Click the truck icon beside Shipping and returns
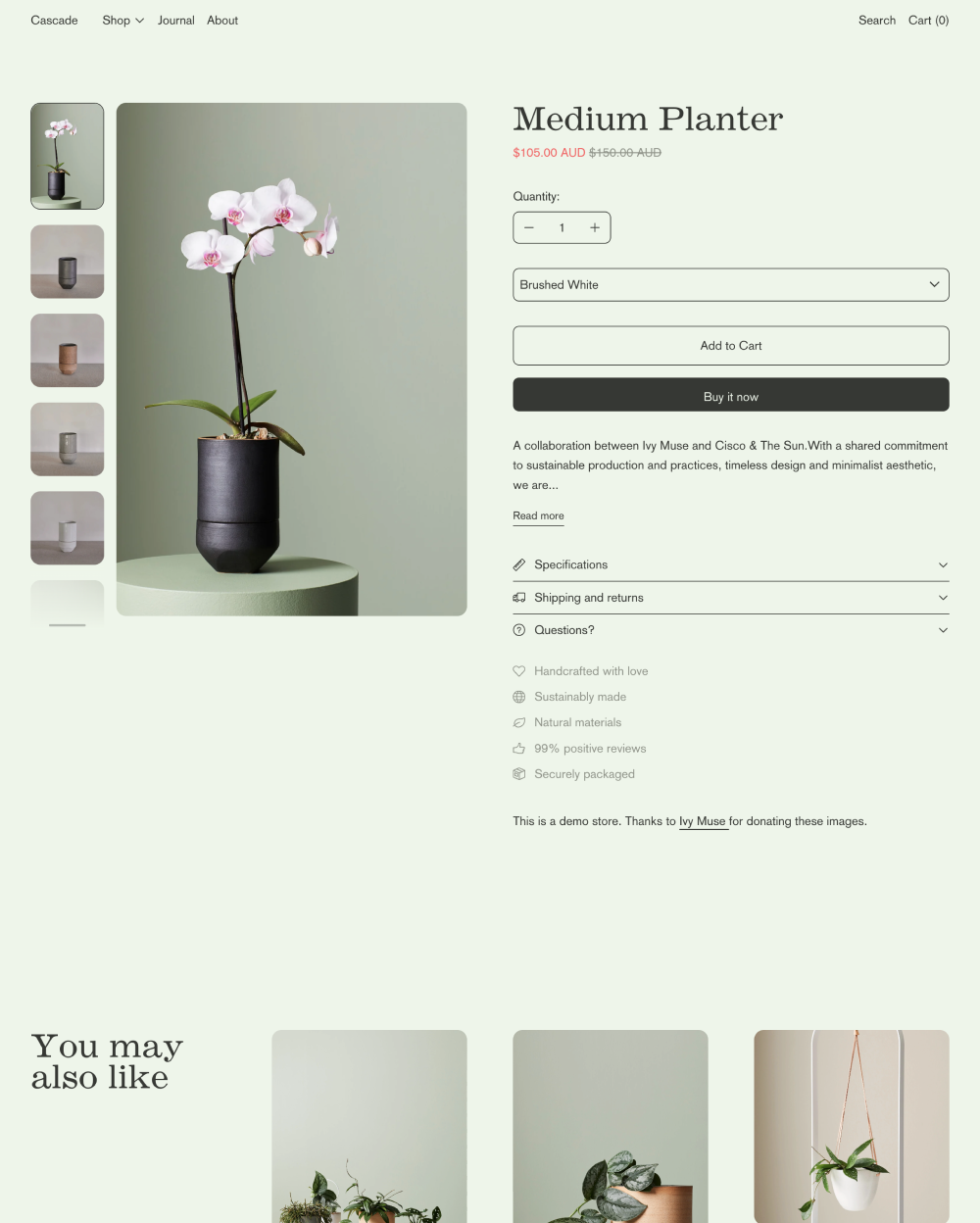The height and width of the screenshot is (1223, 980). pyautogui.click(x=519, y=598)
